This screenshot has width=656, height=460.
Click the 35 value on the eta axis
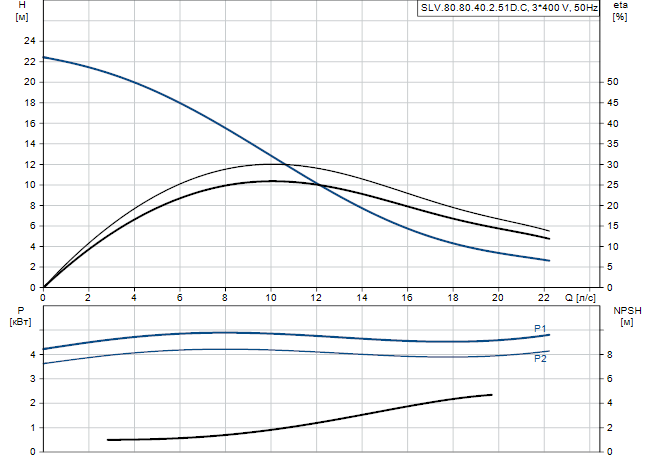pos(612,143)
